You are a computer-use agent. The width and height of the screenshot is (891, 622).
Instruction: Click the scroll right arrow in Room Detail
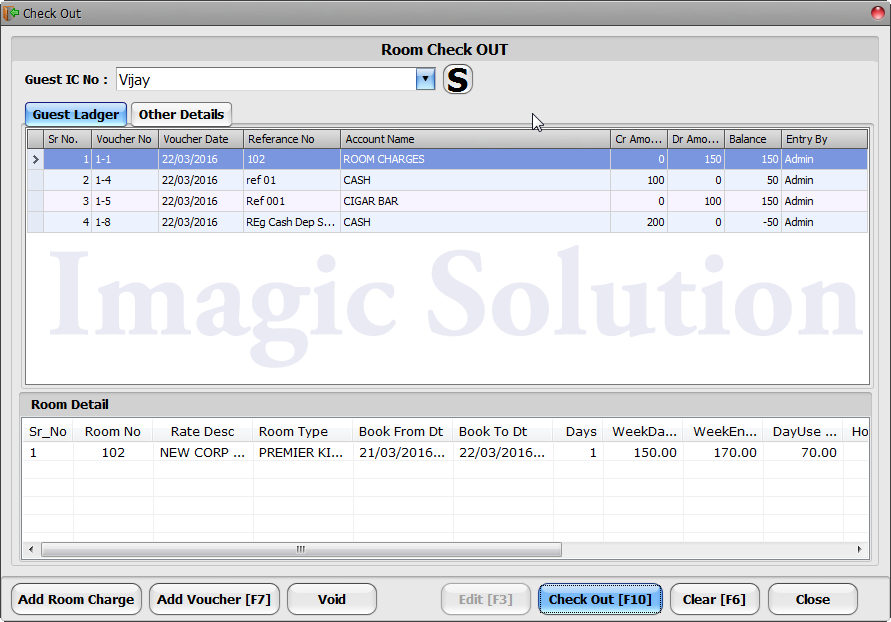pyautogui.click(x=860, y=549)
